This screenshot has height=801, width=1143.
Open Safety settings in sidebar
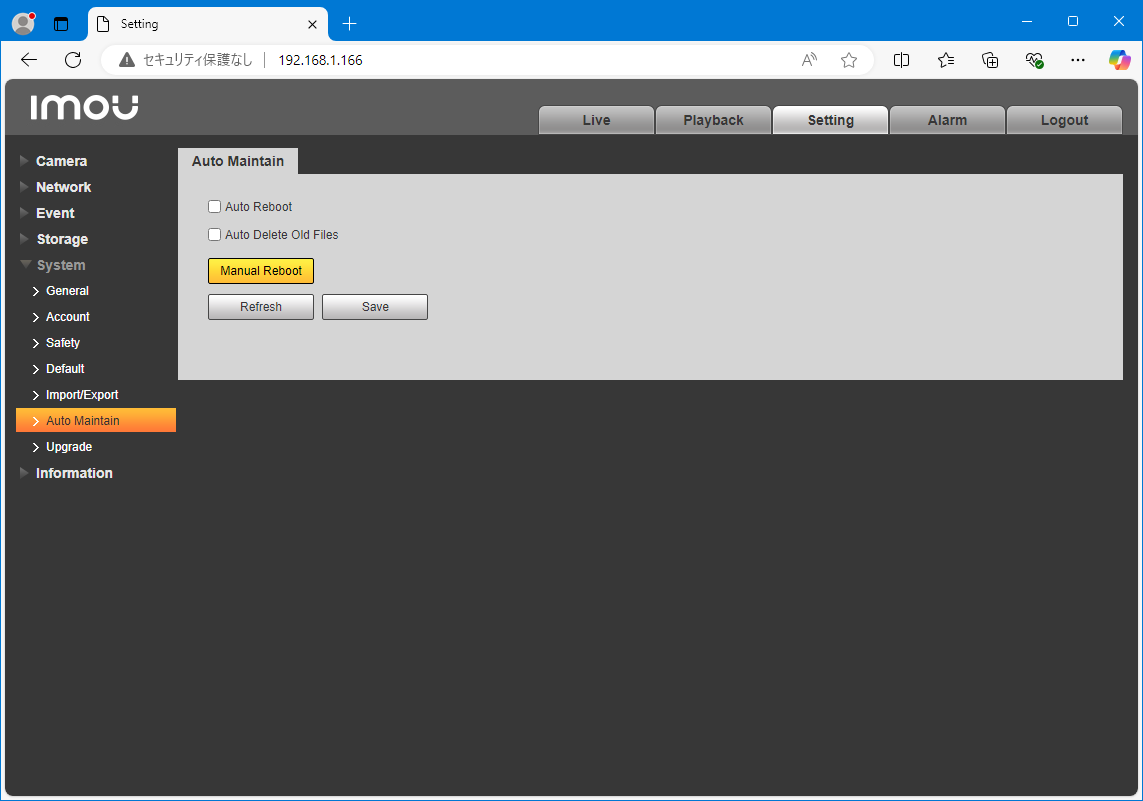(x=63, y=343)
